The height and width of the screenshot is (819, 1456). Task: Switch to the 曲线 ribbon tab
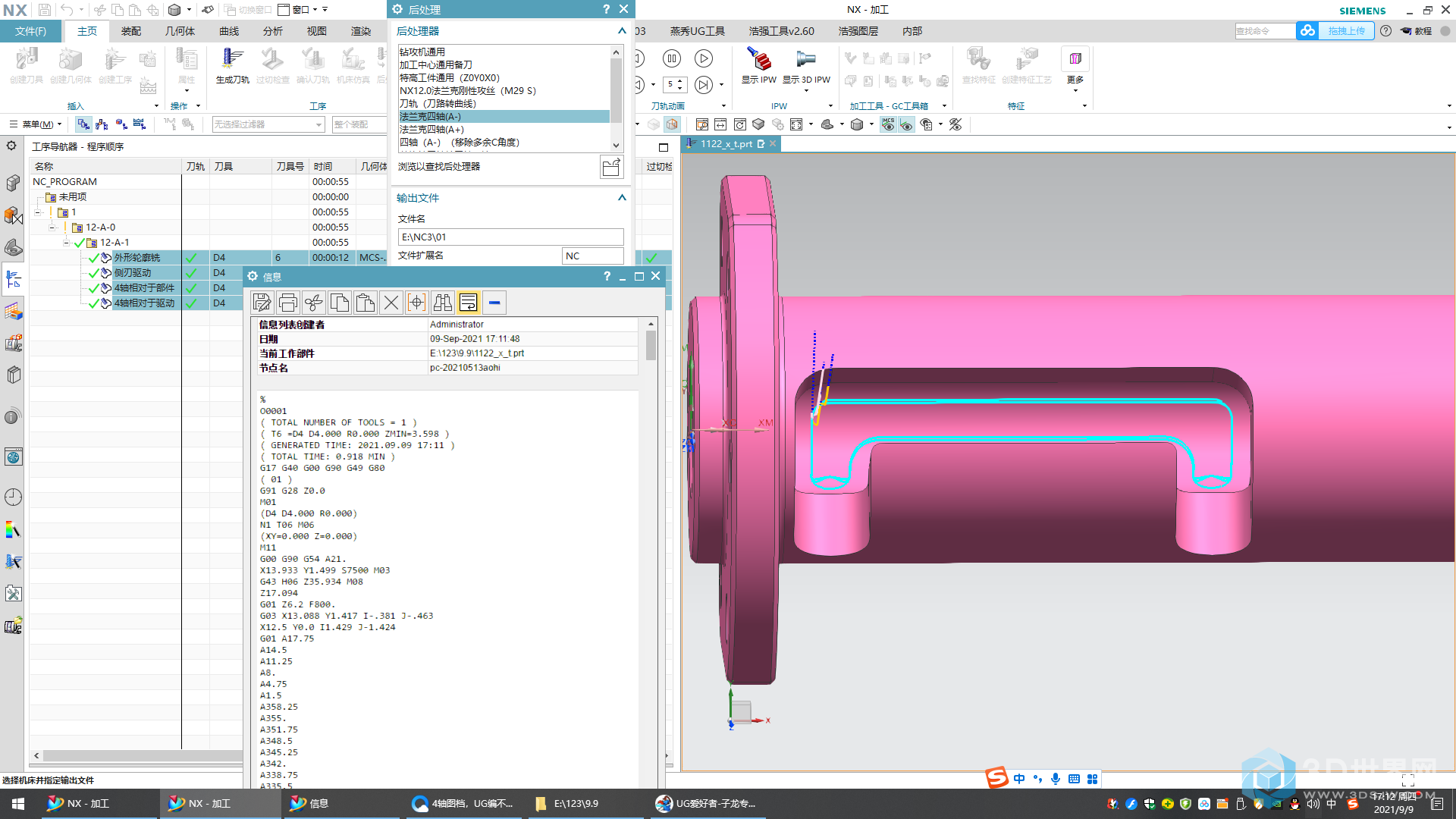tap(229, 31)
